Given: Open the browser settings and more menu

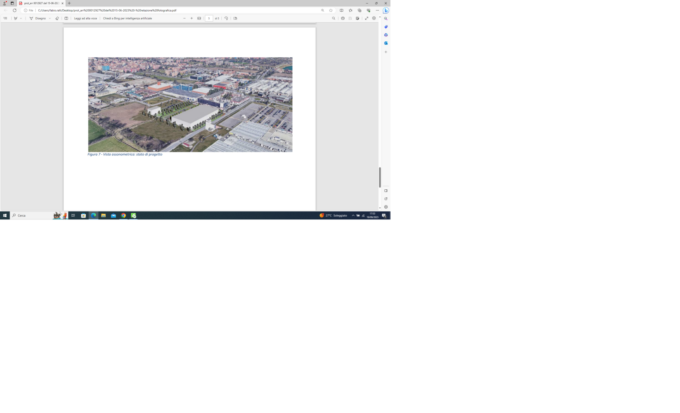Looking at the screenshot, I should [377, 10].
